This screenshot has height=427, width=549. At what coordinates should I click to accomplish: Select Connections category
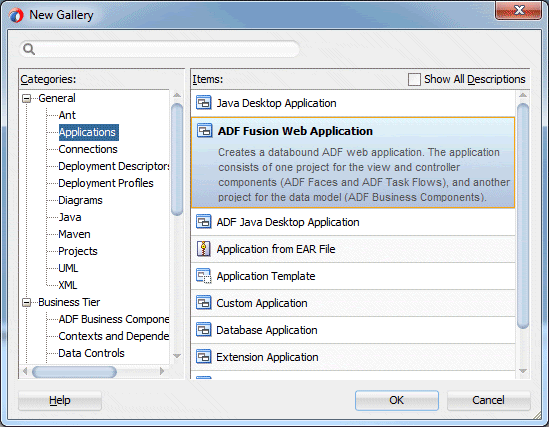88,149
